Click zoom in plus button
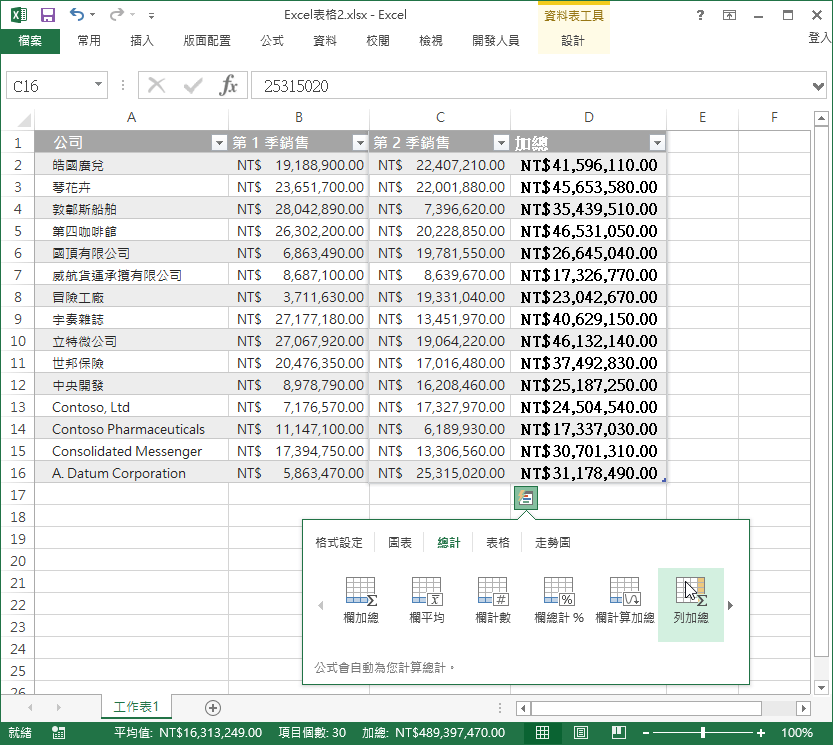Viewport: 833px width, 745px height. (x=761, y=733)
